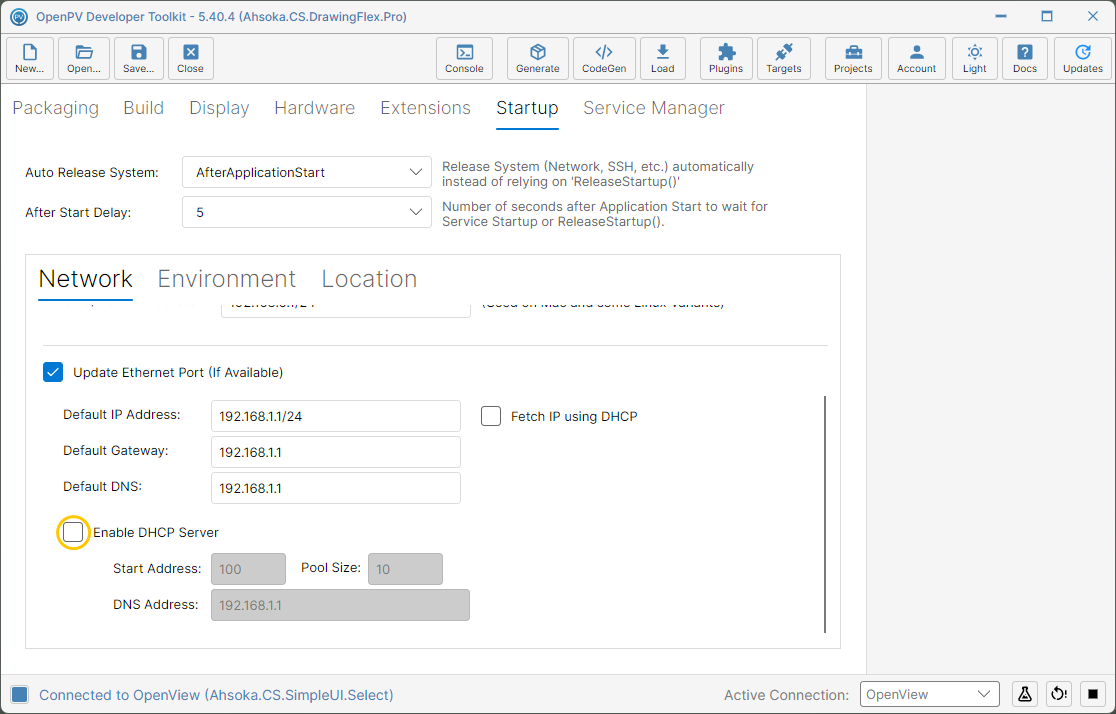Expand the Auto Release System dropdown
1116x714 pixels.
[x=307, y=172]
